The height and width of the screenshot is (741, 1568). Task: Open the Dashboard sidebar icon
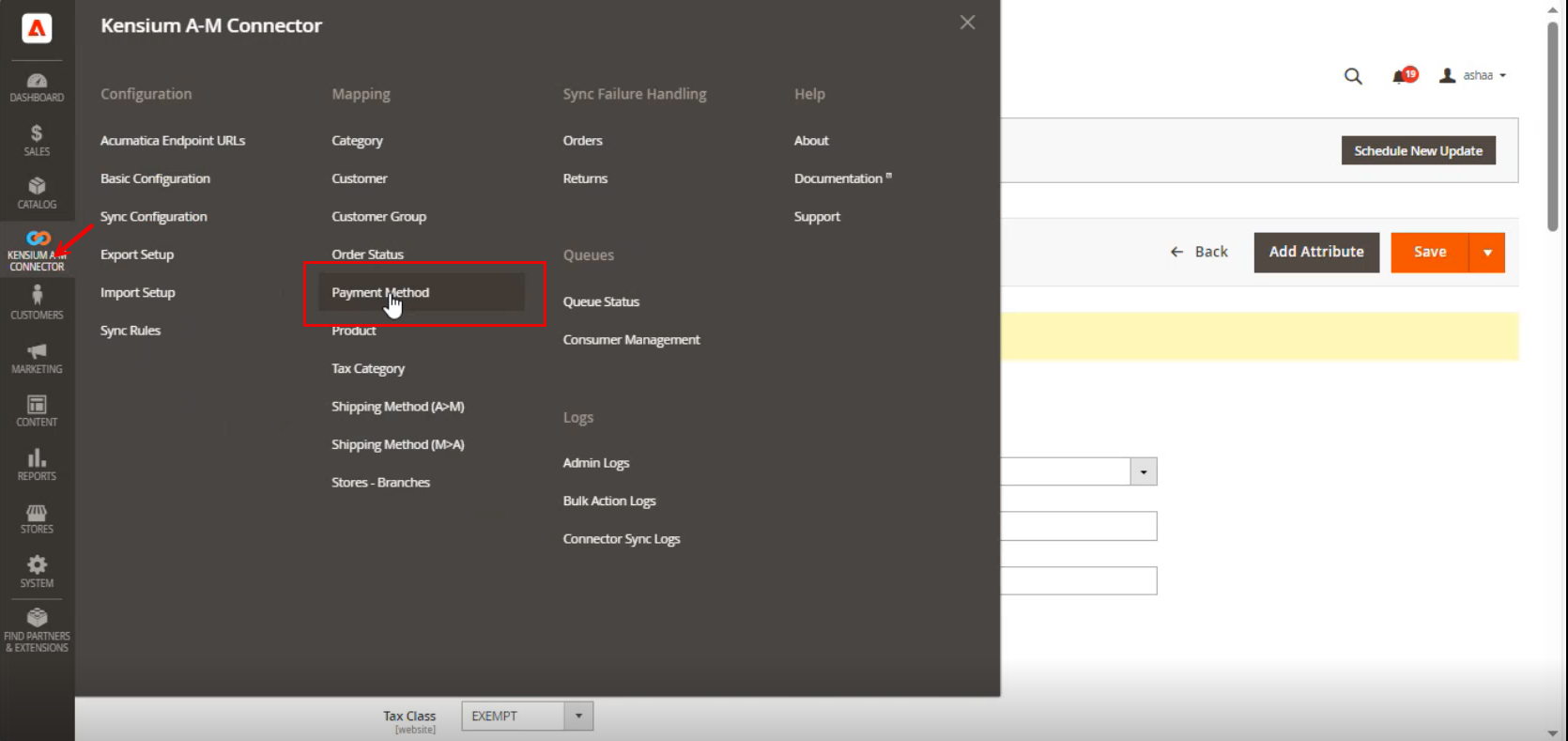(x=37, y=87)
